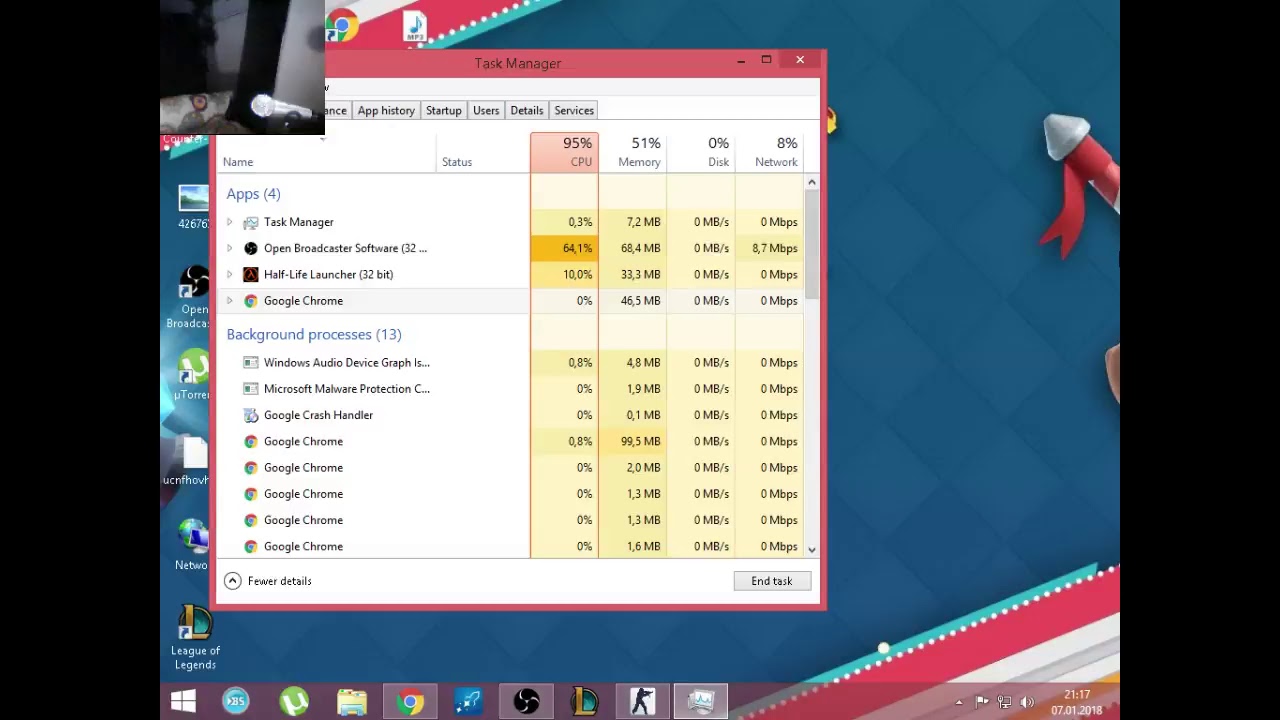Open the blue starry icon in taskbar
This screenshot has width=1280, height=720.
pyautogui.click(x=468, y=701)
